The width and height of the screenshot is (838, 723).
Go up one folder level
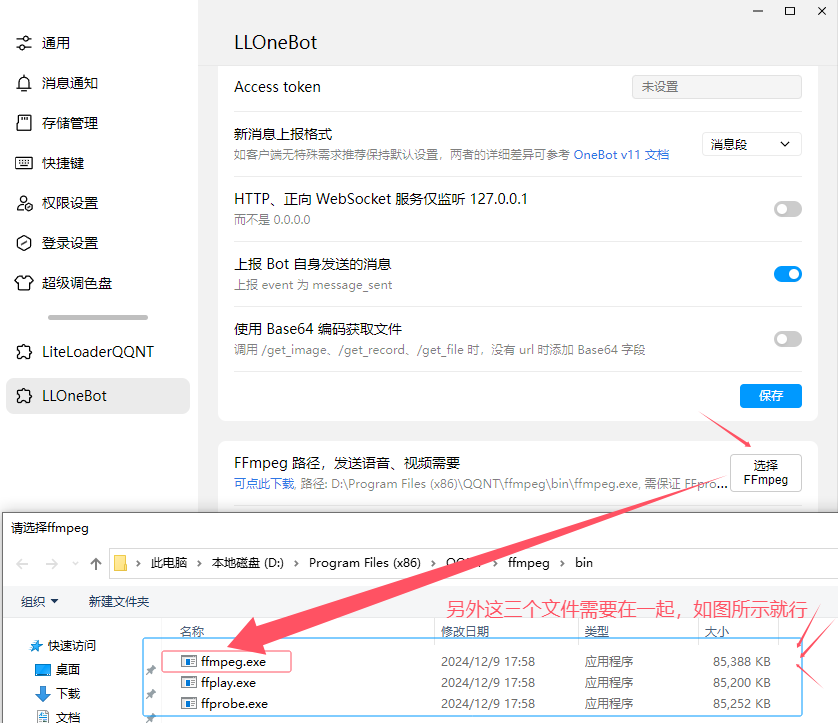click(x=96, y=564)
